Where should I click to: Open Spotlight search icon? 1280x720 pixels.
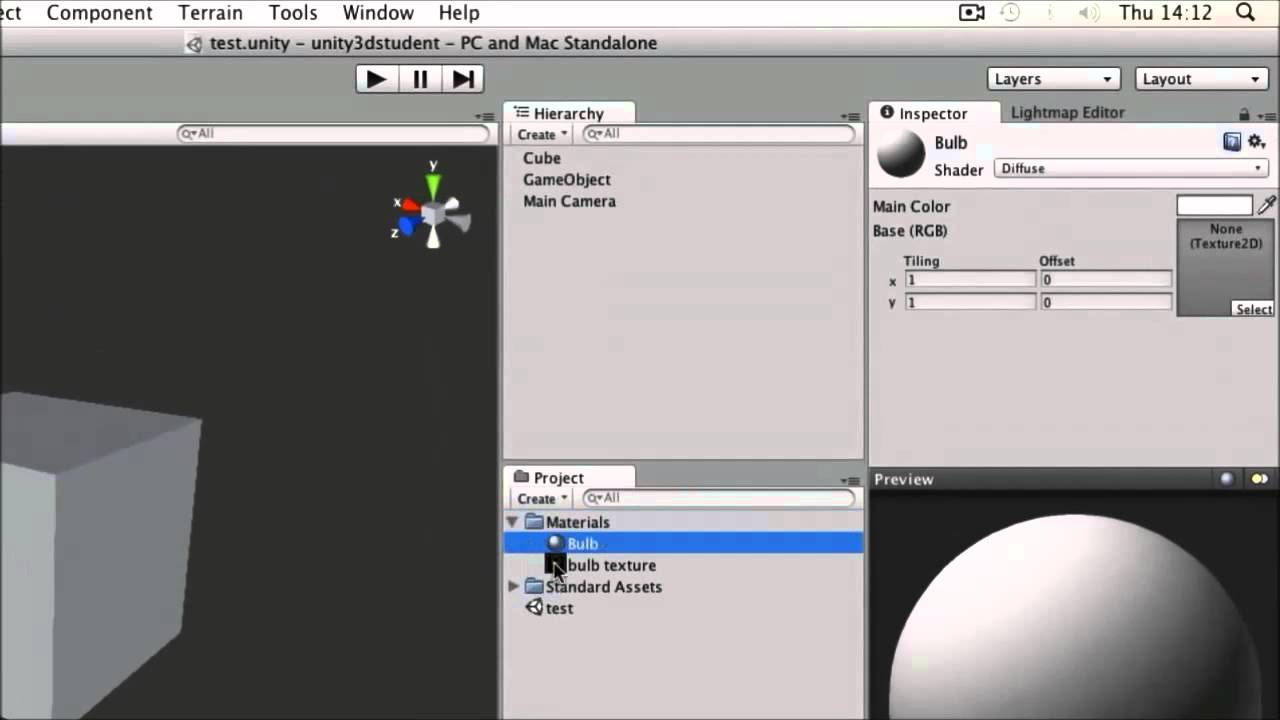tap(1246, 13)
